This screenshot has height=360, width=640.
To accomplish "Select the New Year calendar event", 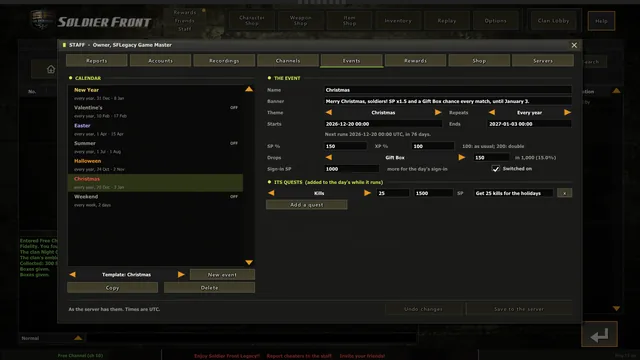I will point(155,94).
